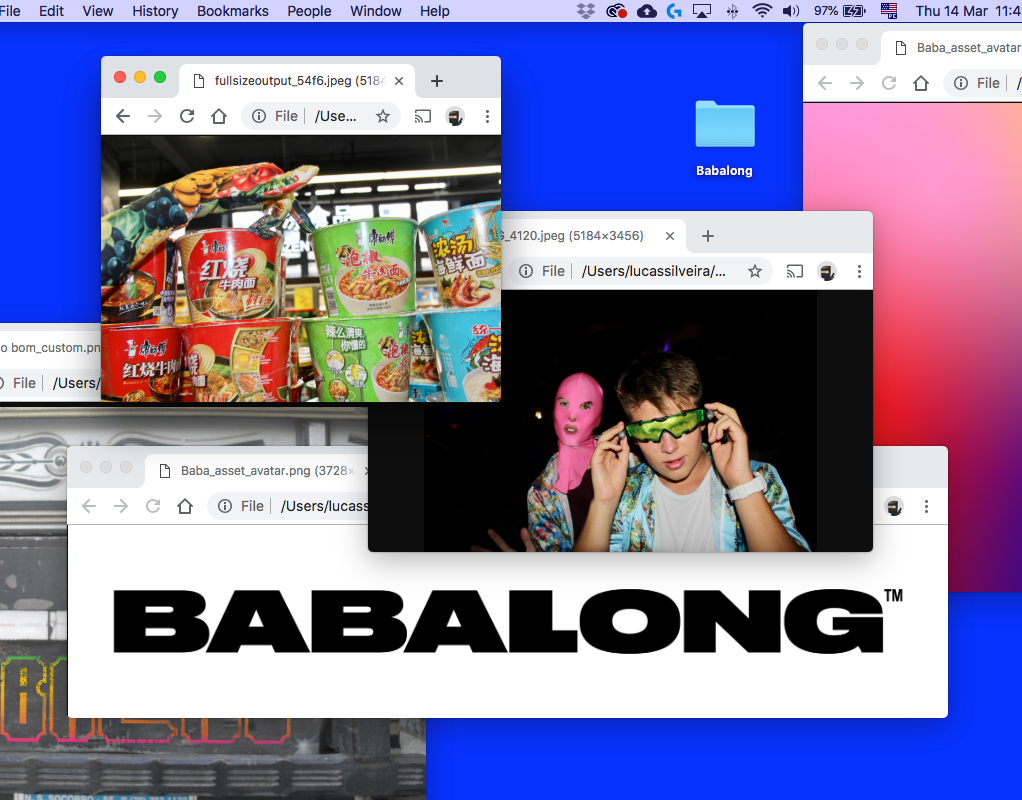Open home in the Babalong logo window
The height and width of the screenshot is (800, 1022).
(185, 507)
